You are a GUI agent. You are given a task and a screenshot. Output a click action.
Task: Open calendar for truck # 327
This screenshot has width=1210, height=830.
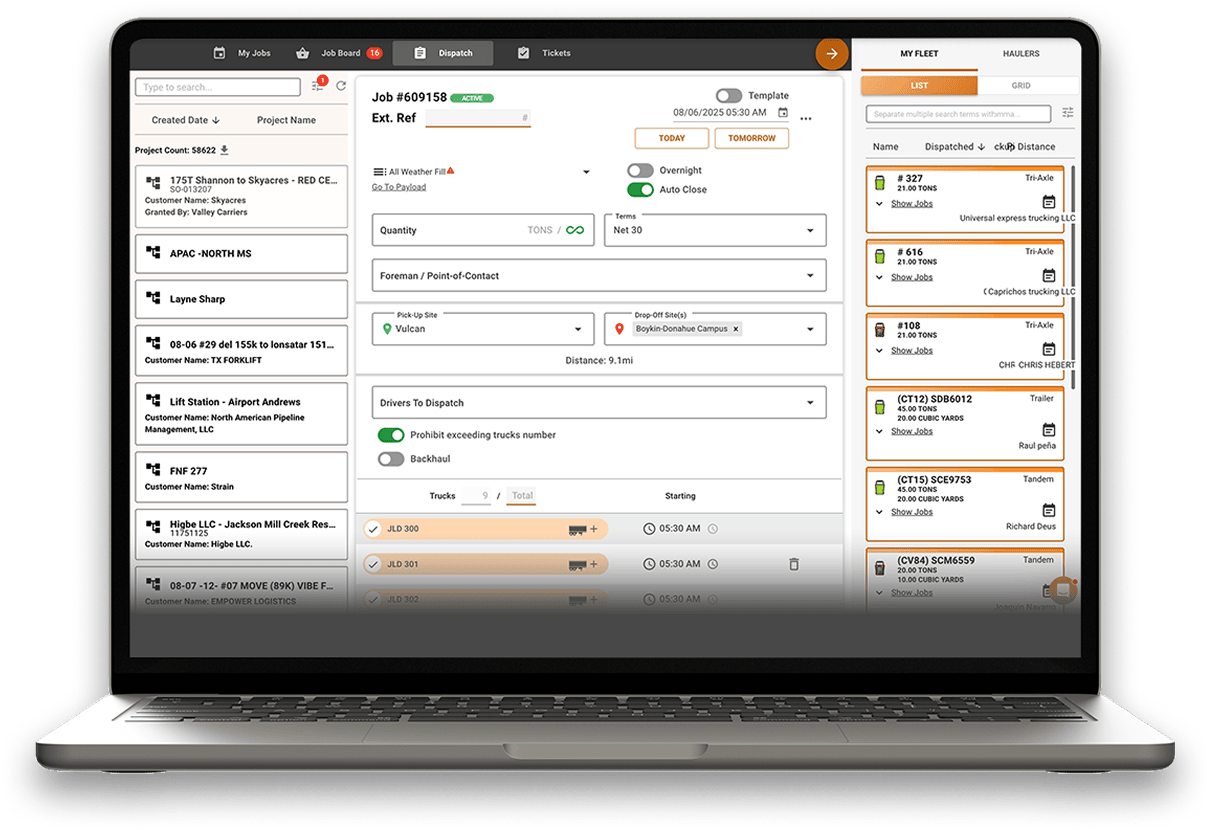click(1048, 202)
